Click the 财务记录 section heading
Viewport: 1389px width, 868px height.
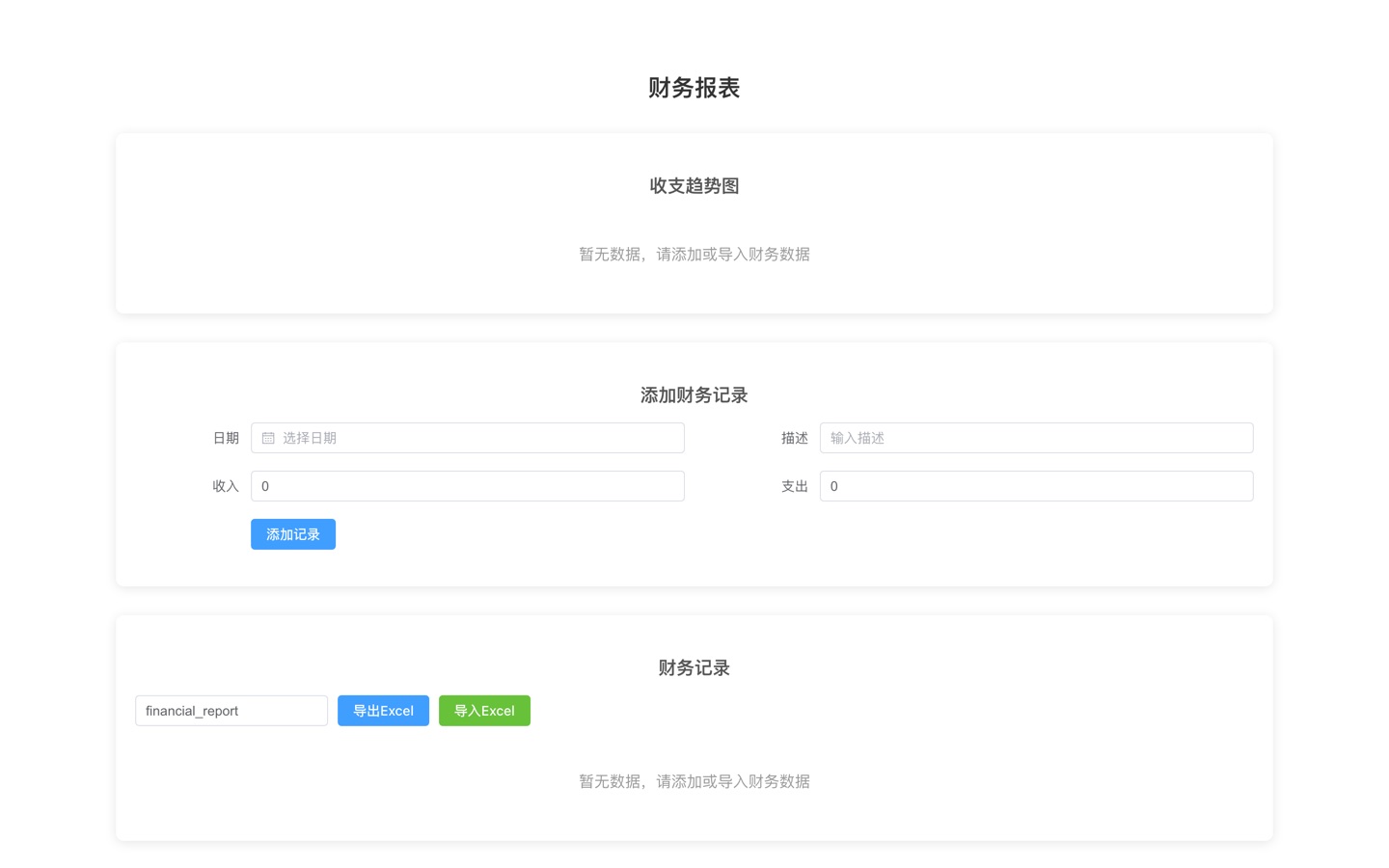pos(694,668)
